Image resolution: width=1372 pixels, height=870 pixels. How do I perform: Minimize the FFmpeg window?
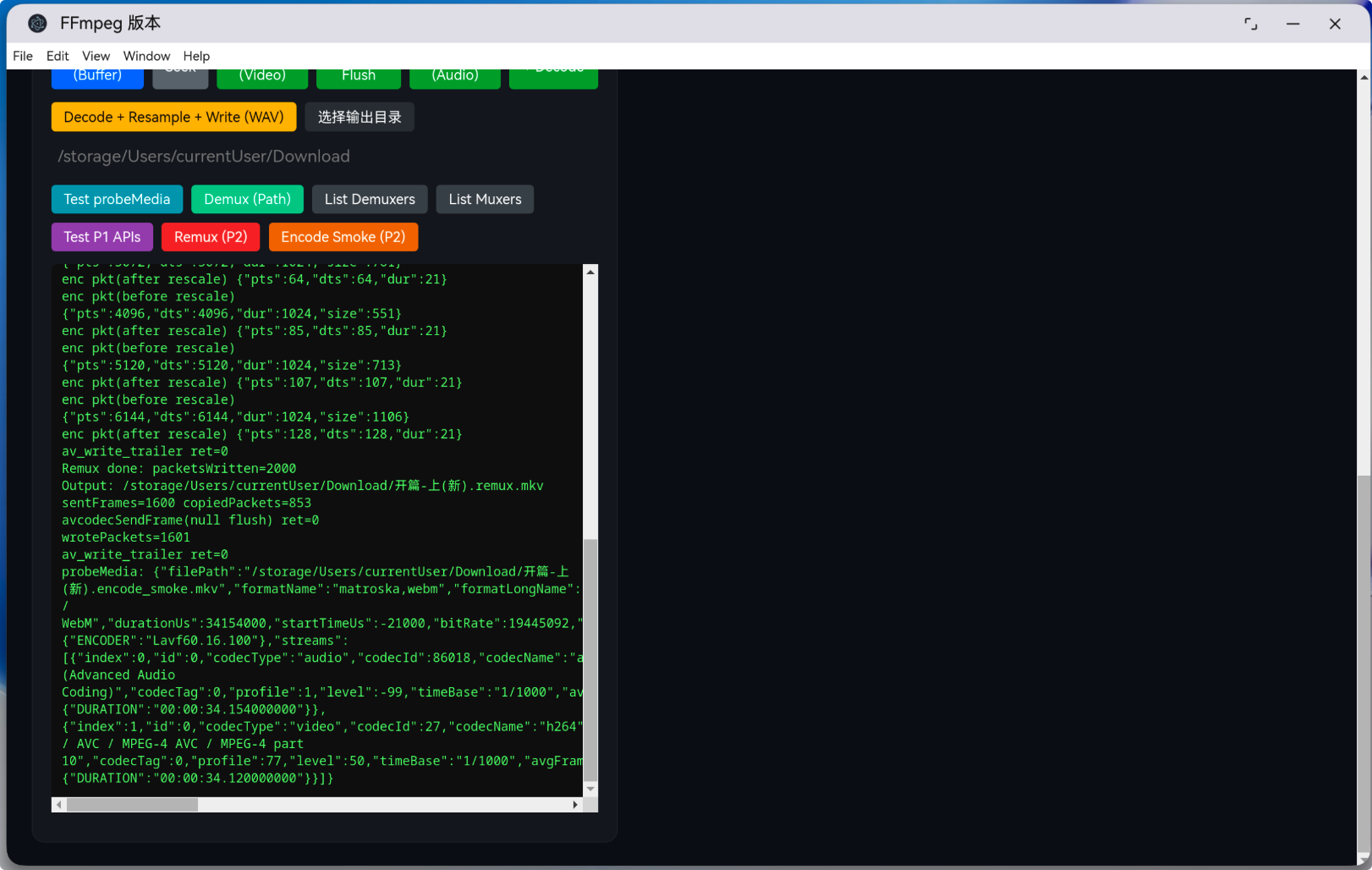(1293, 24)
